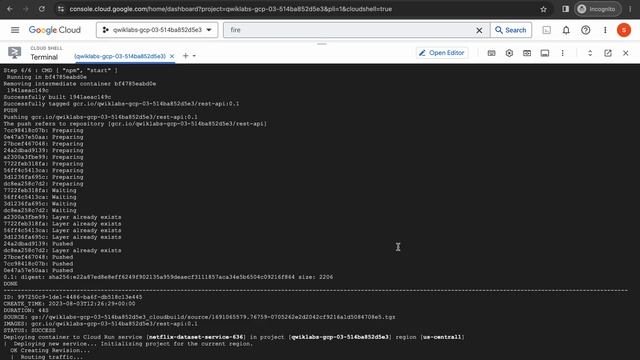Viewport: 640px width, 360px height.
Task: Click the Search button
Action: tap(511, 30)
